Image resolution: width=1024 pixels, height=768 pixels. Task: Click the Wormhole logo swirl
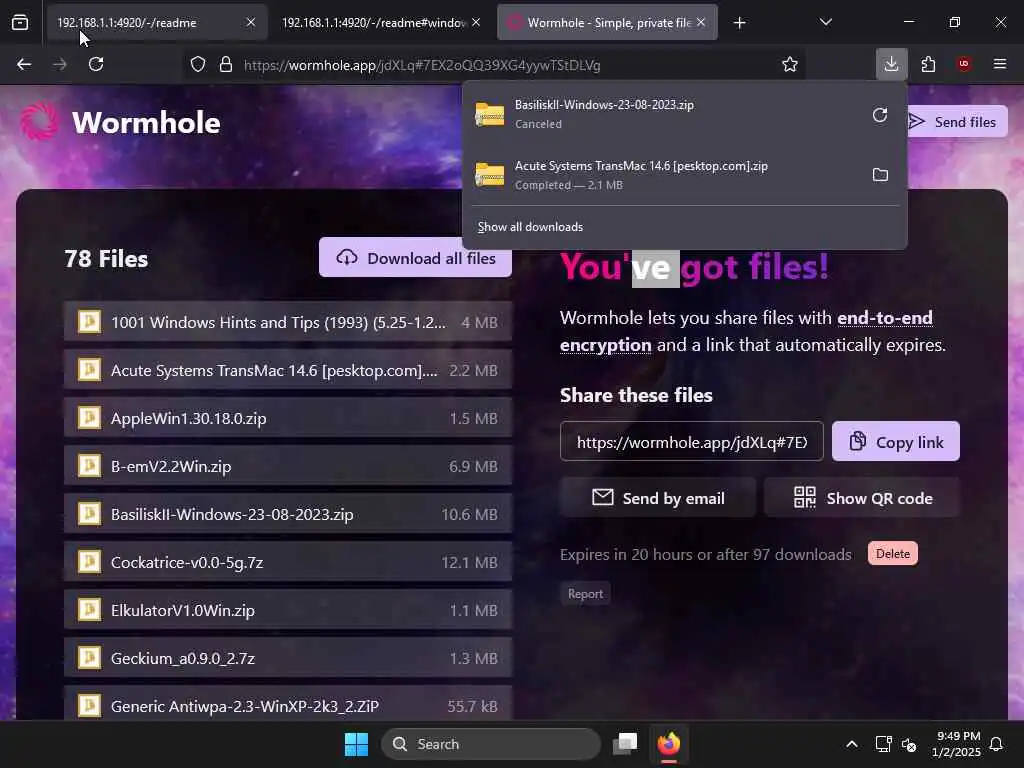pos(39,121)
